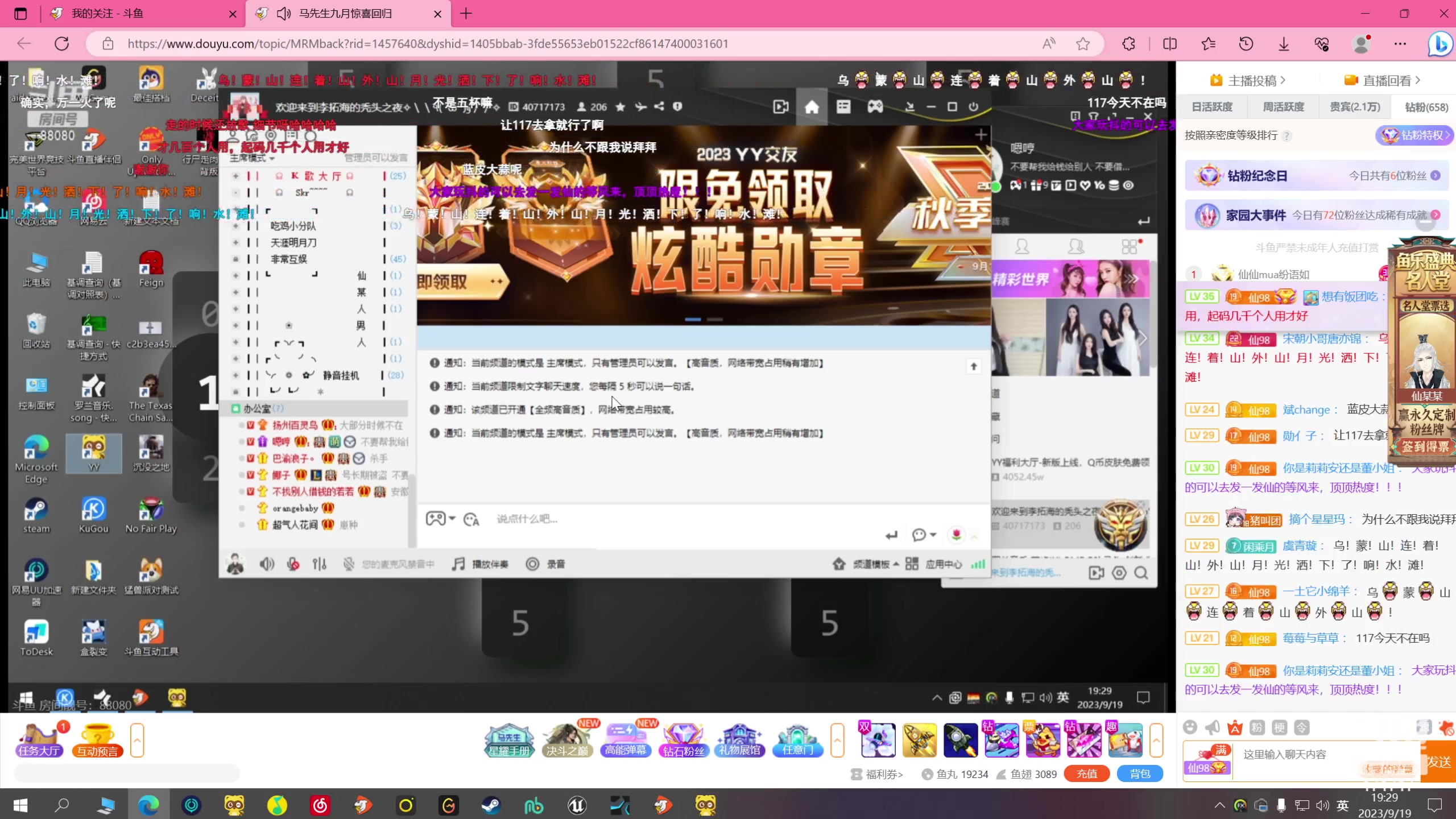The image size is (1456, 819).
Task: Expand left widgets arrow beside 互动预言
Action: pos(137,739)
